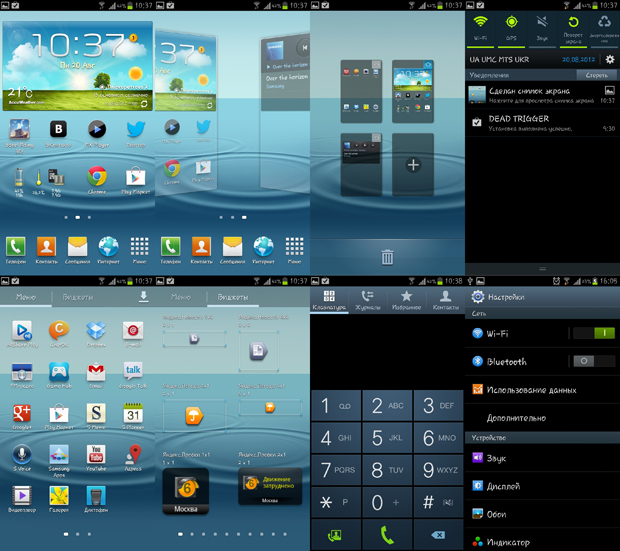Tap the 1 voicemail key on the keypad
This screenshot has width=620, height=551.
(336, 405)
